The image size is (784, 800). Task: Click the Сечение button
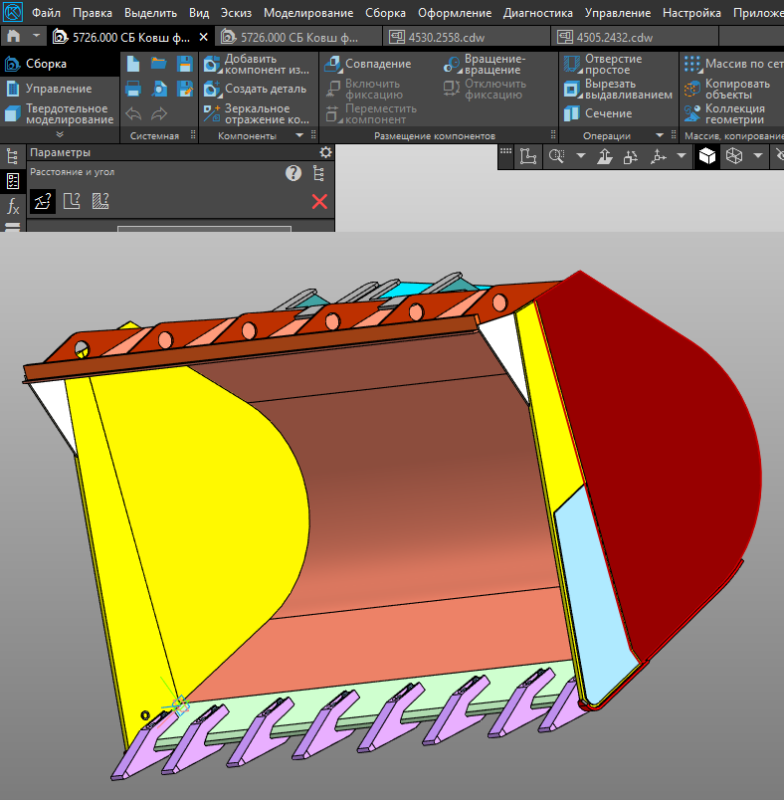[598, 113]
